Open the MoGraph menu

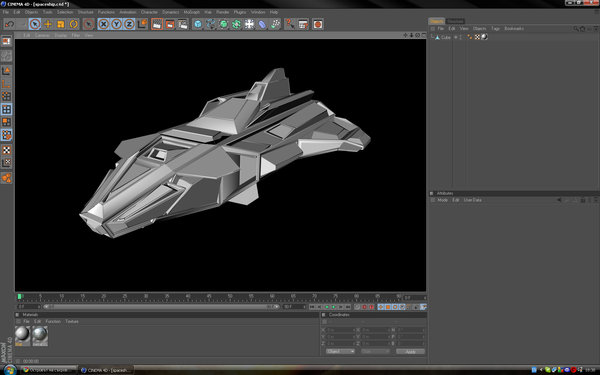coord(191,12)
